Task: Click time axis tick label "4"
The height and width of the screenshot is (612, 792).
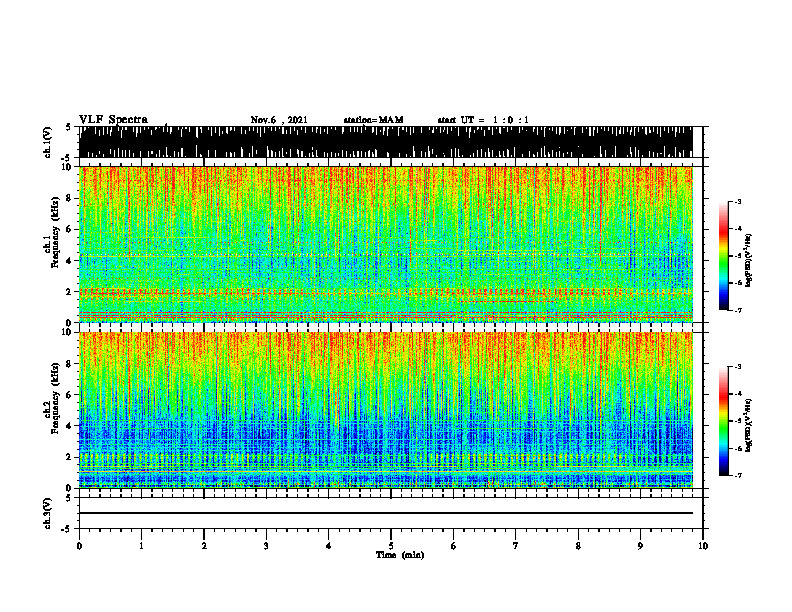Action: [x=329, y=546]
